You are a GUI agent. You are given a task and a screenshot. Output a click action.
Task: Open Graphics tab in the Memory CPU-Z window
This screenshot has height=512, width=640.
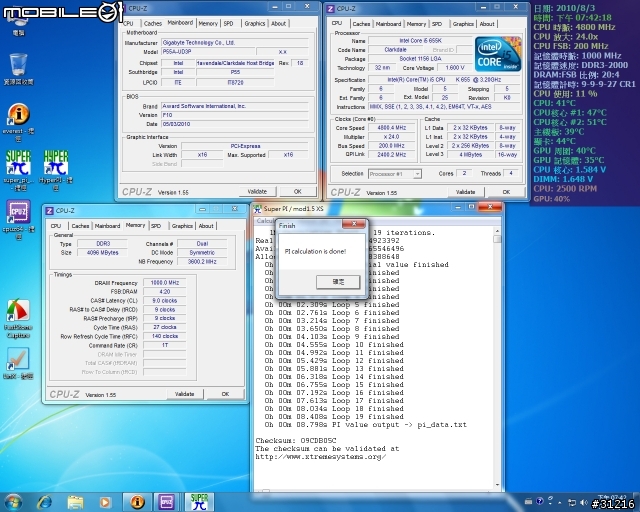[182, 226]
